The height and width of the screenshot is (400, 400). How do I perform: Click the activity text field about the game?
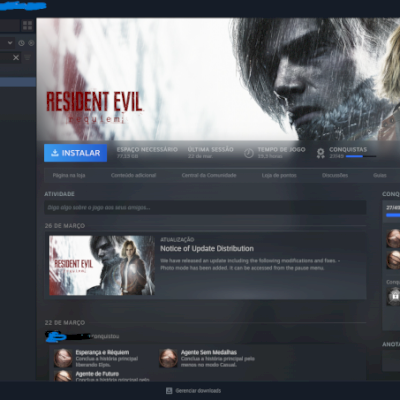click(205, 207)
